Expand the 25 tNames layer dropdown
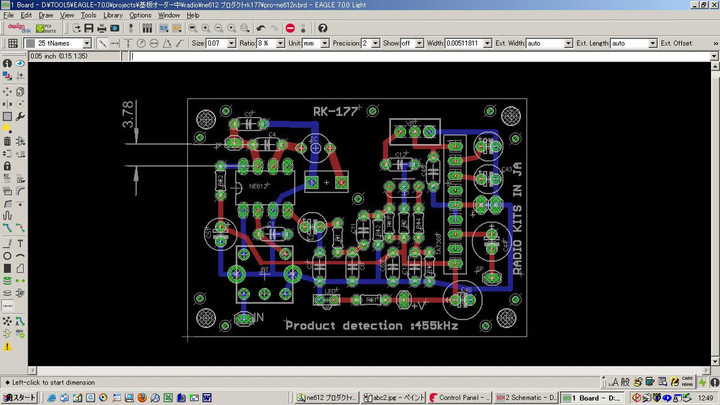This screenshot has width=720, height=405. (x=88, y=44)
